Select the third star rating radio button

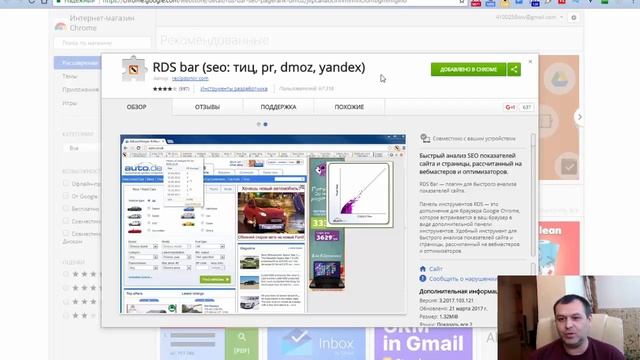click(66, 302)
